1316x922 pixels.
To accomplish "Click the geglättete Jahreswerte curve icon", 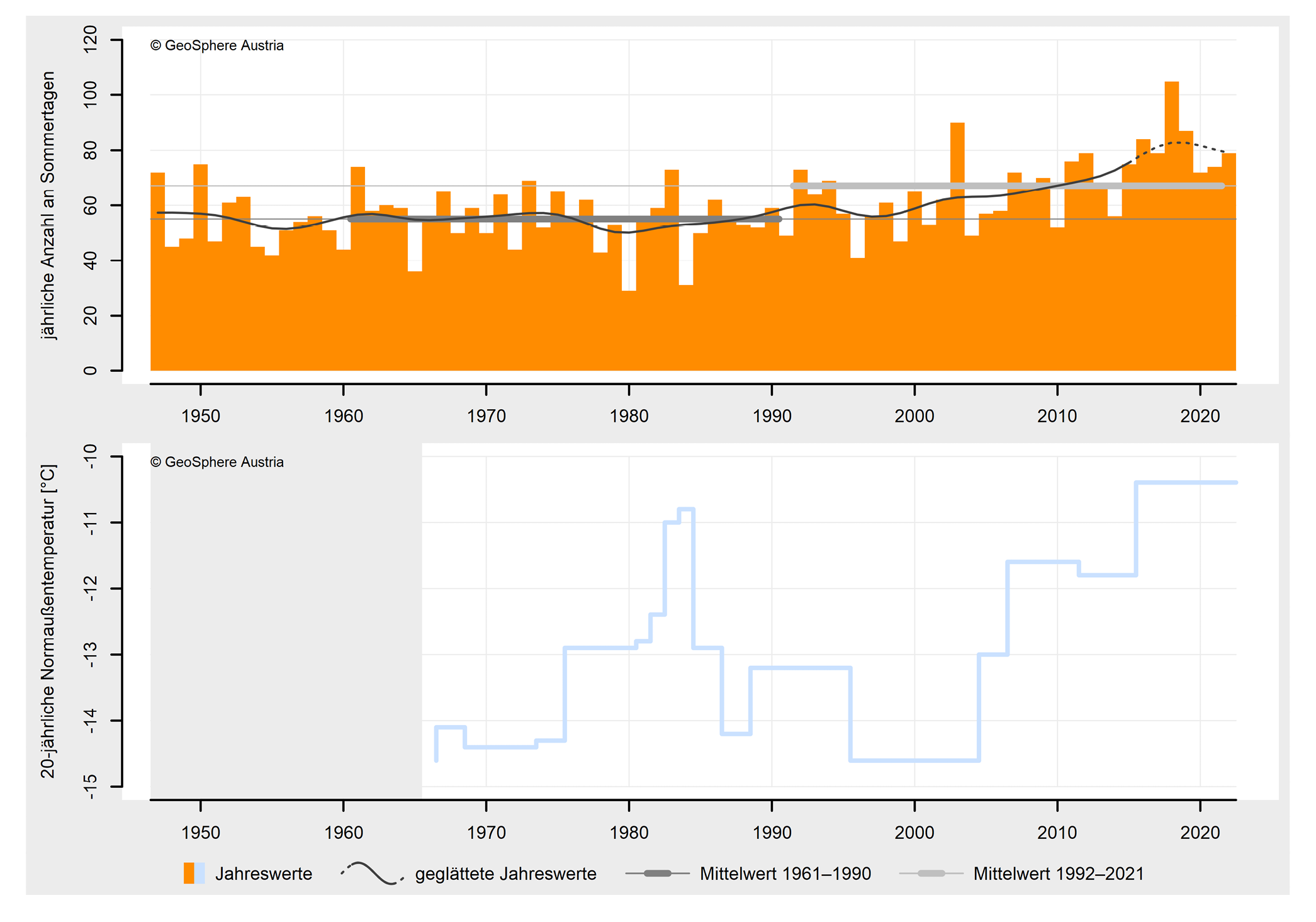I will click(x=372, y=873).
